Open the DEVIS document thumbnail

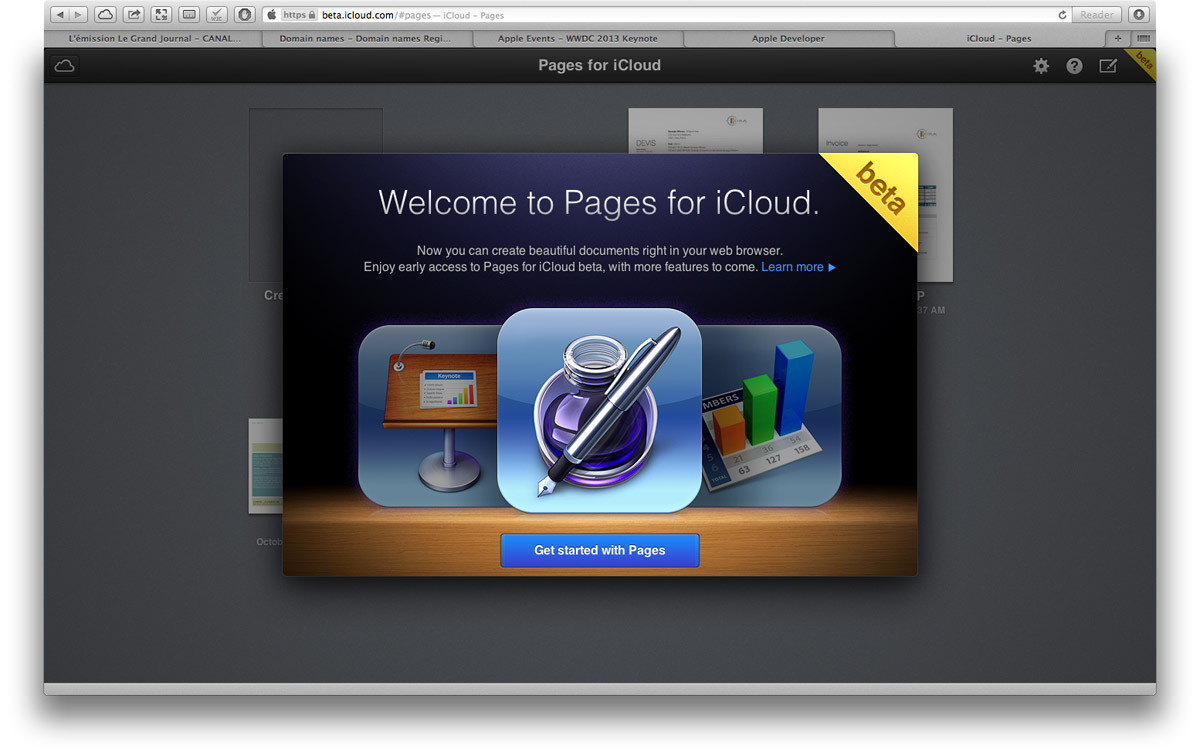695,130
